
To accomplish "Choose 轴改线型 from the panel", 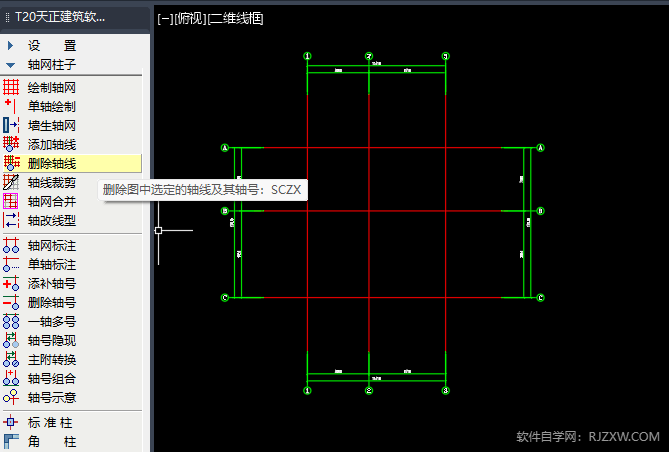I will pyautogui.click(x=52, y=221).
